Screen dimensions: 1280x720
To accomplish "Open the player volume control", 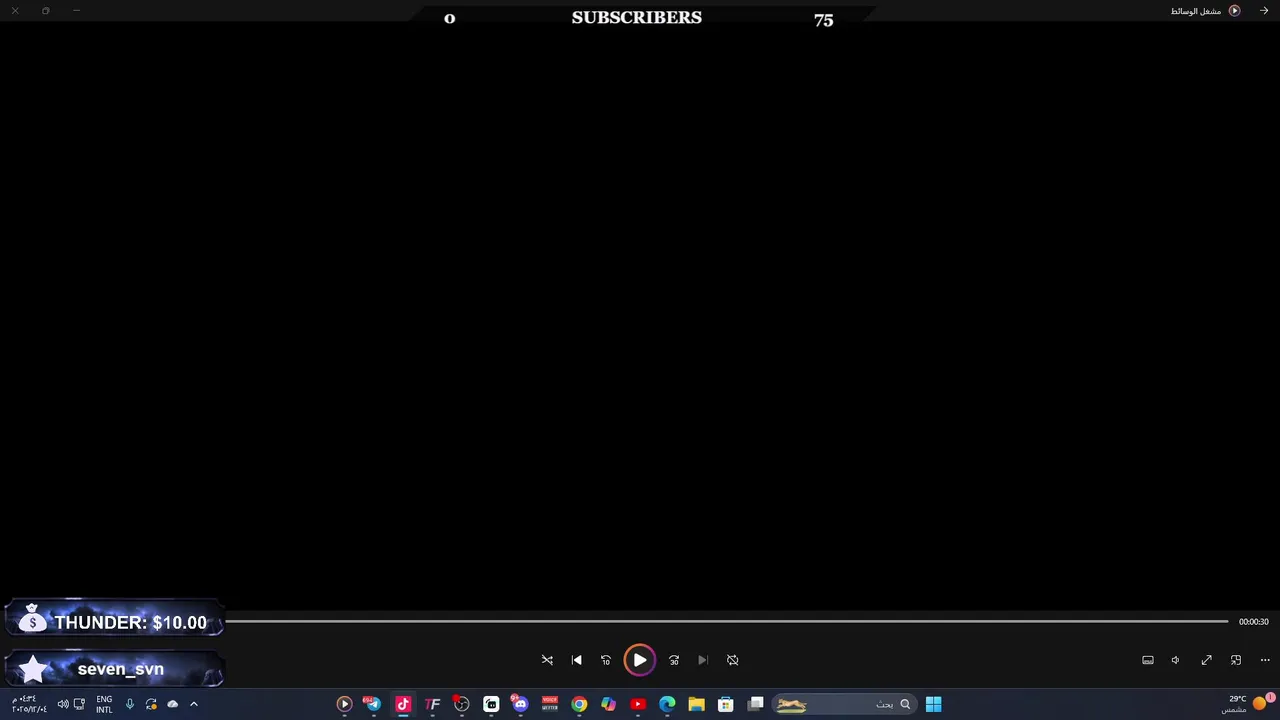I will point(1175,660).
